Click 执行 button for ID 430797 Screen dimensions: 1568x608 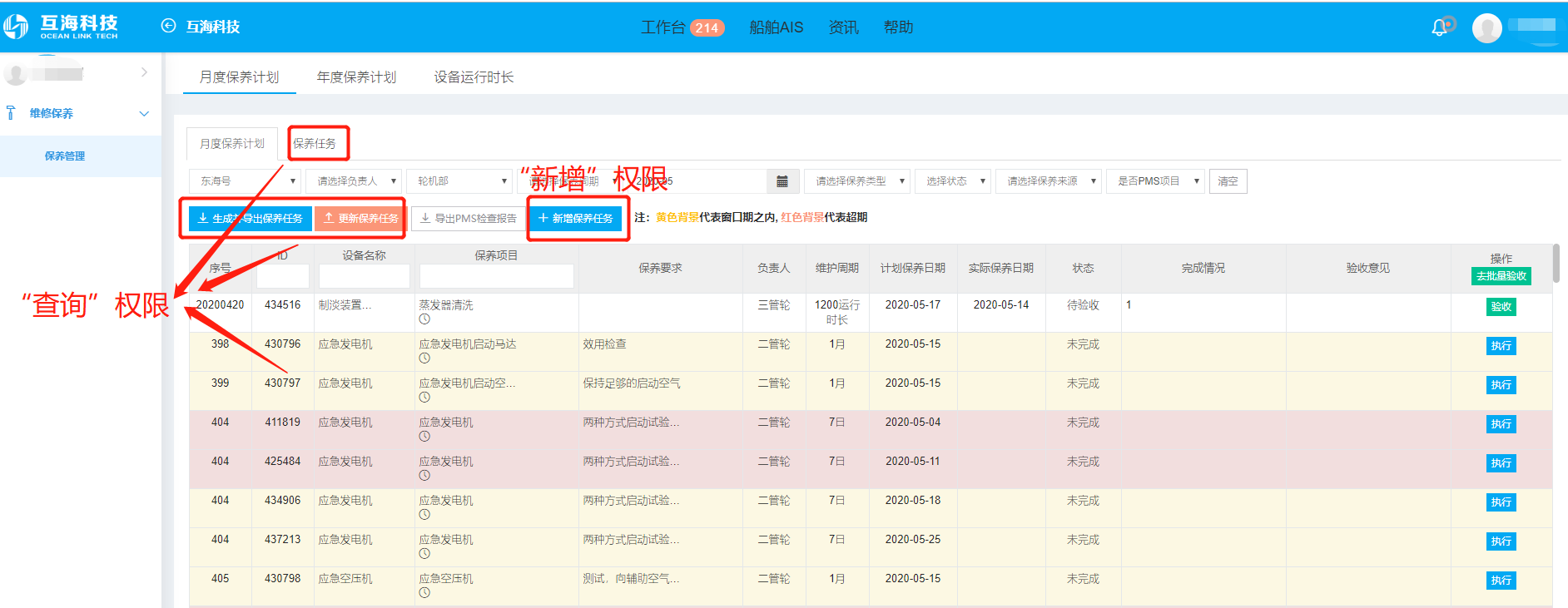[x=1501, y=385]
